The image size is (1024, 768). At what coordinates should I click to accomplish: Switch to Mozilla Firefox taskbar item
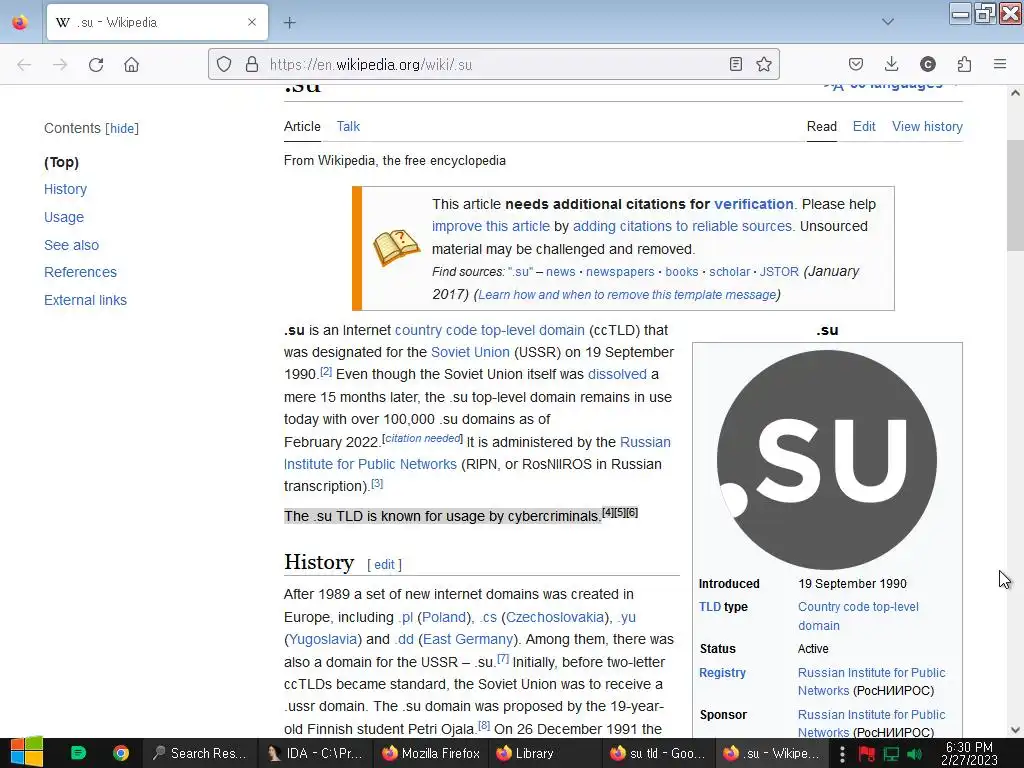tap(431, 753)
